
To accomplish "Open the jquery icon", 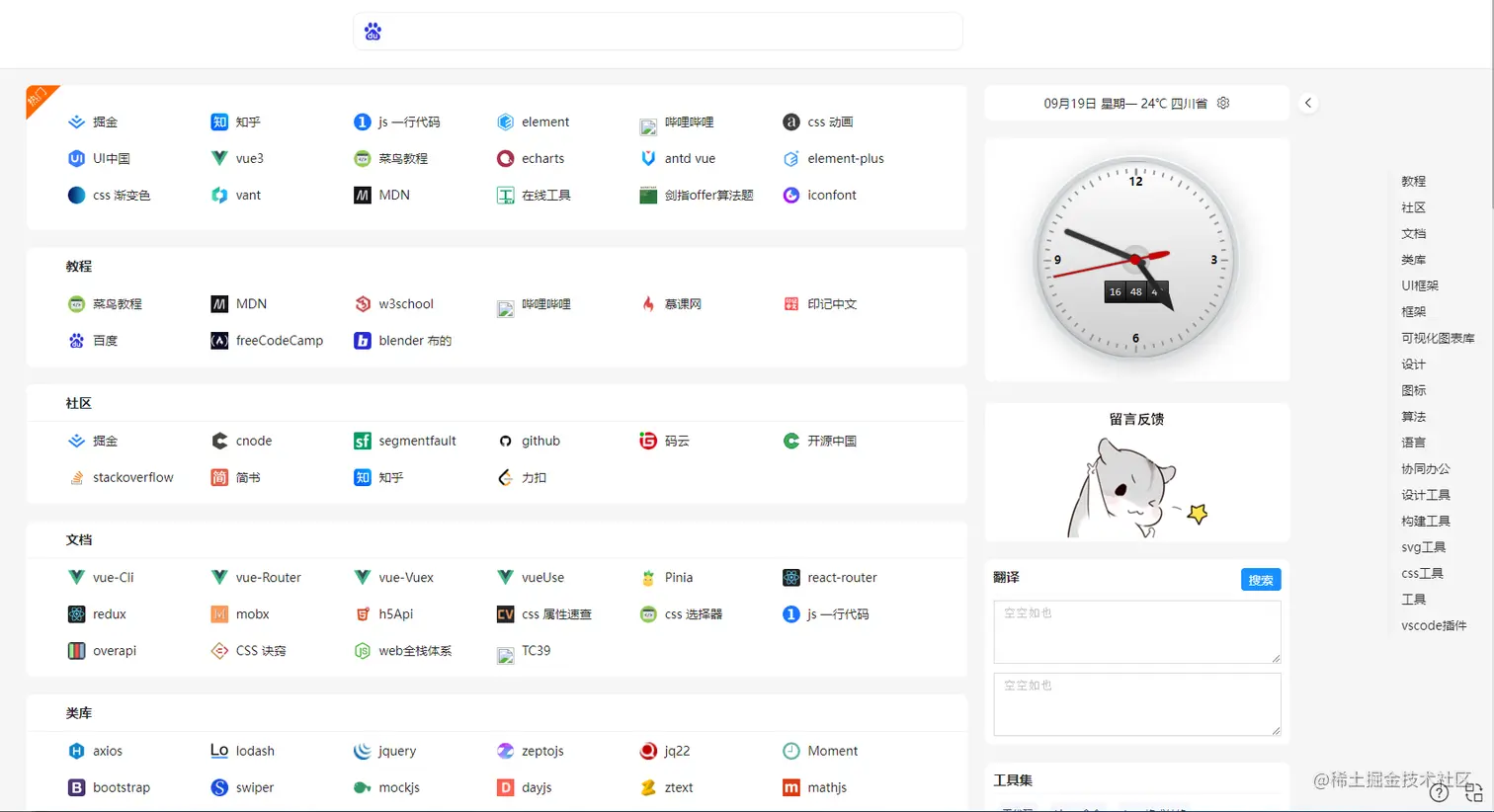I will coord(363,751).
